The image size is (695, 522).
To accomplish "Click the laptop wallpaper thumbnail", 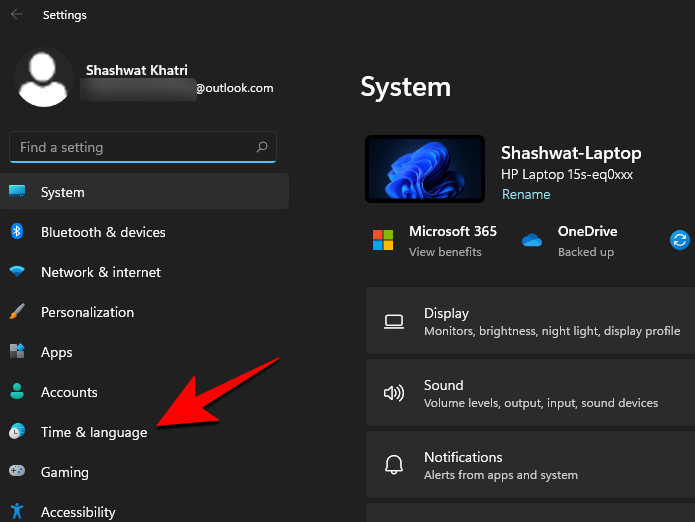I will (x=425, y=171).
